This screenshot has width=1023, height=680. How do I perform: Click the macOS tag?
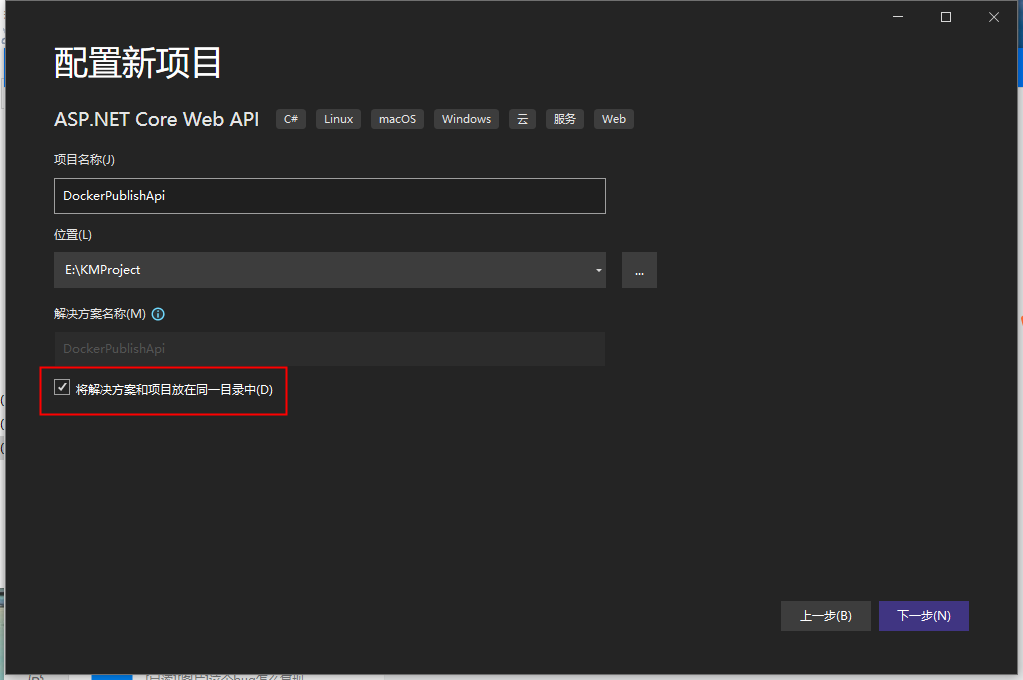point(397,119)
